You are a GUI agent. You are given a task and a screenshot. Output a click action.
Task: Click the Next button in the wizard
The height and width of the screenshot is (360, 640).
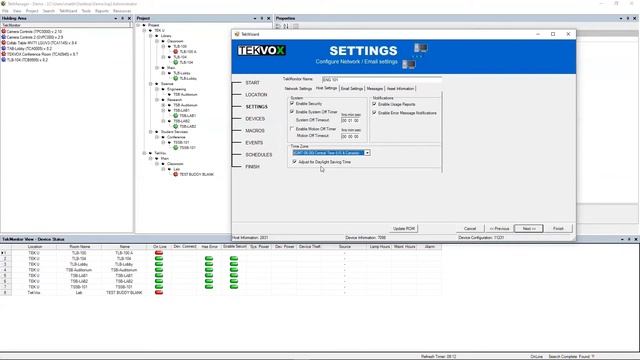pos(529,229)
